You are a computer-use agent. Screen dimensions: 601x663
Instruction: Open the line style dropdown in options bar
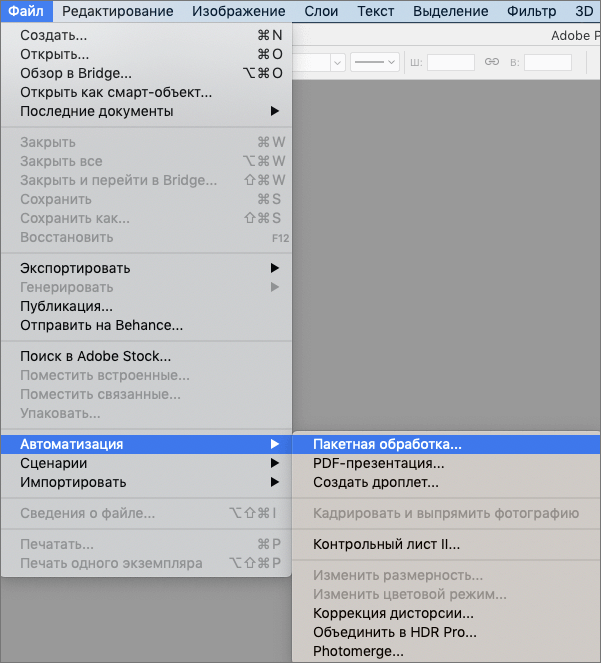pyautogui.click(x=375, y=62)
